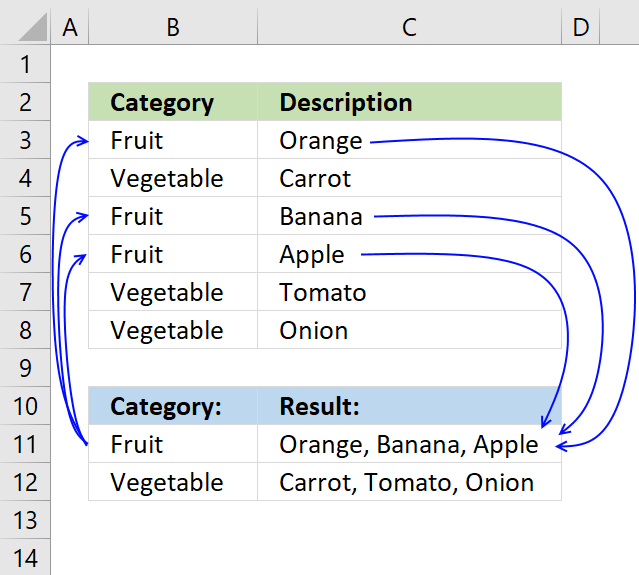The height and width of the screenshot is (575, 639).
Task: Select column D header
Action: 580,27
